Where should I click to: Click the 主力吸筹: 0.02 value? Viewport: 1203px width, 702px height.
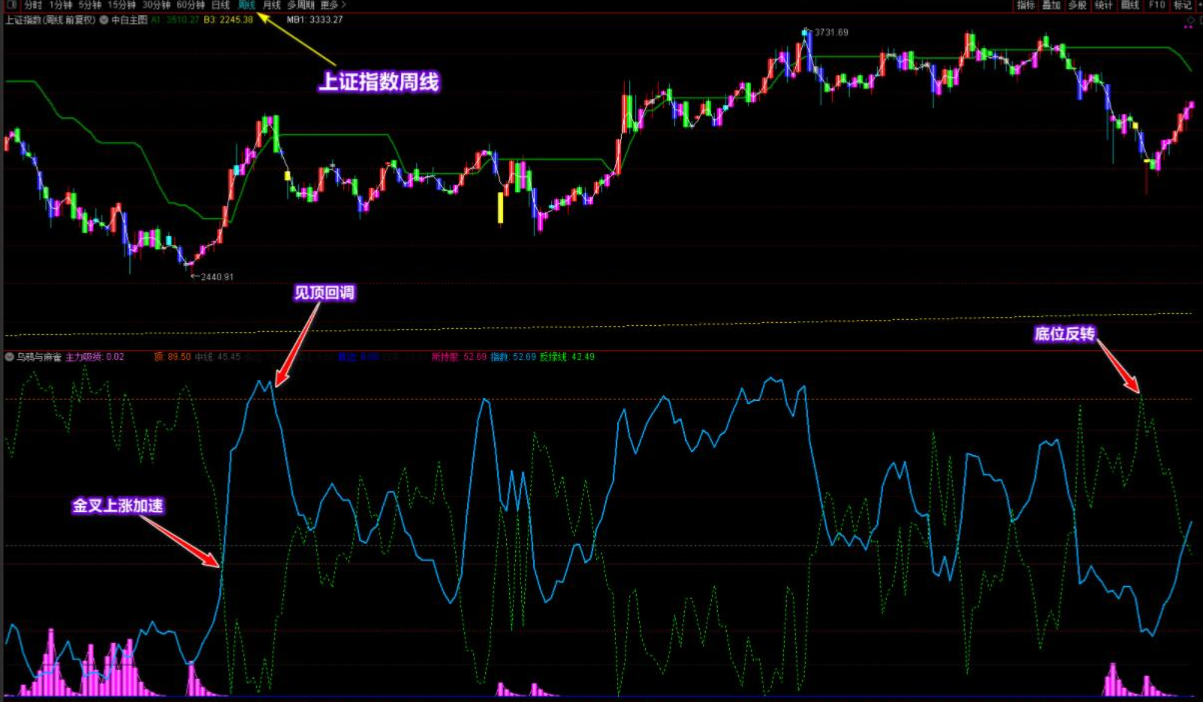click(95, 357)
